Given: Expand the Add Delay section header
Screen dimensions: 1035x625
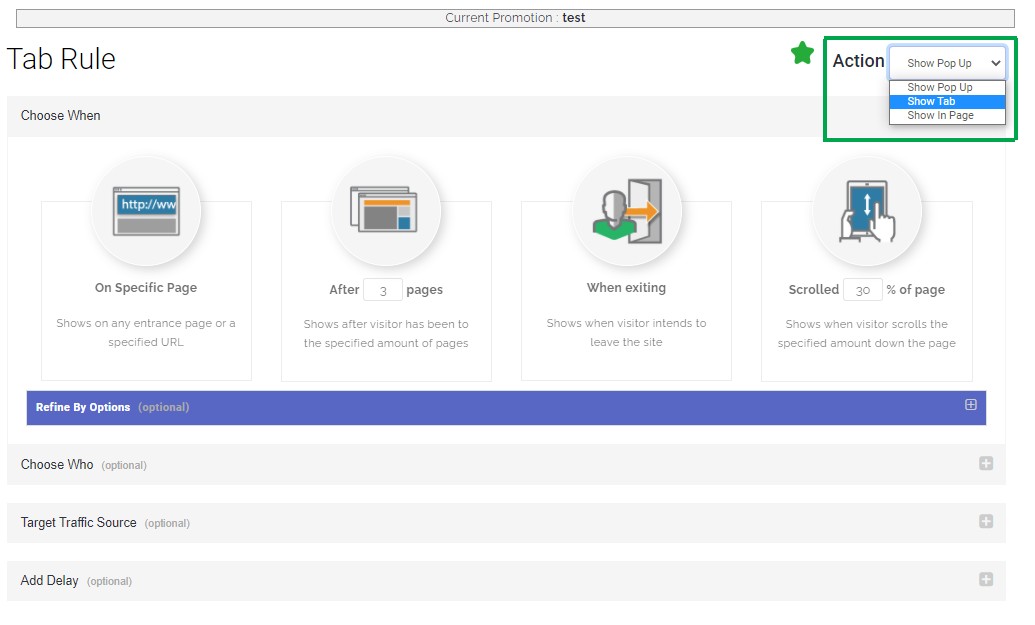Looking at the screenshot, I should [50, 581].
